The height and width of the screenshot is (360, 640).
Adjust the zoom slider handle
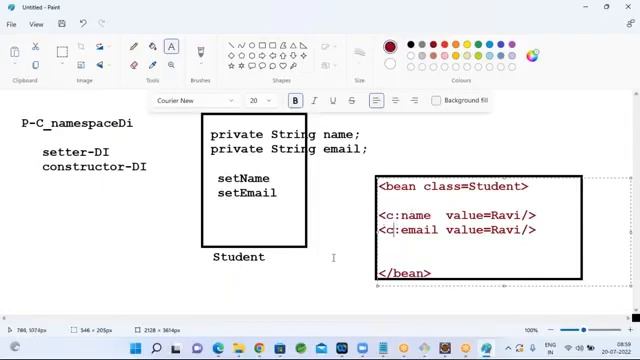pyautogui.click(x=584, y=330)
